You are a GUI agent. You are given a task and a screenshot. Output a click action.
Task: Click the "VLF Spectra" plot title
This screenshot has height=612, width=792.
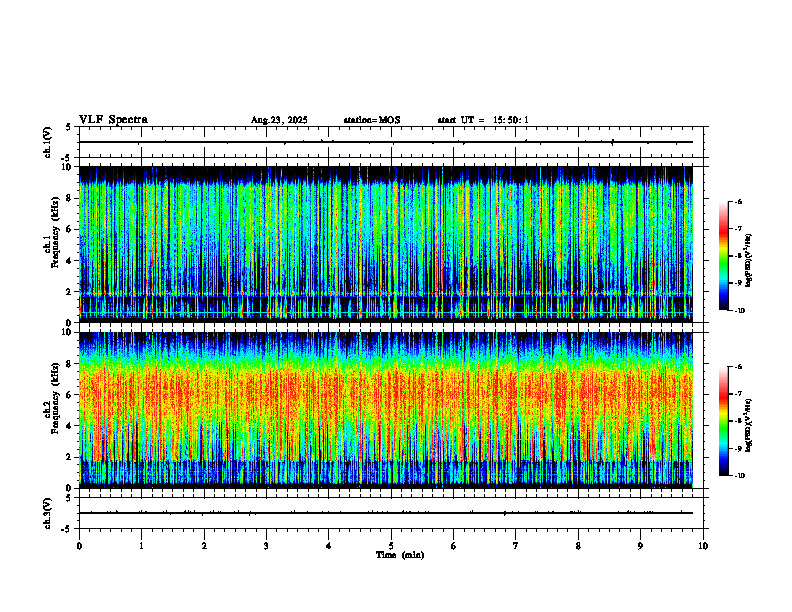[x=113, y=120]
